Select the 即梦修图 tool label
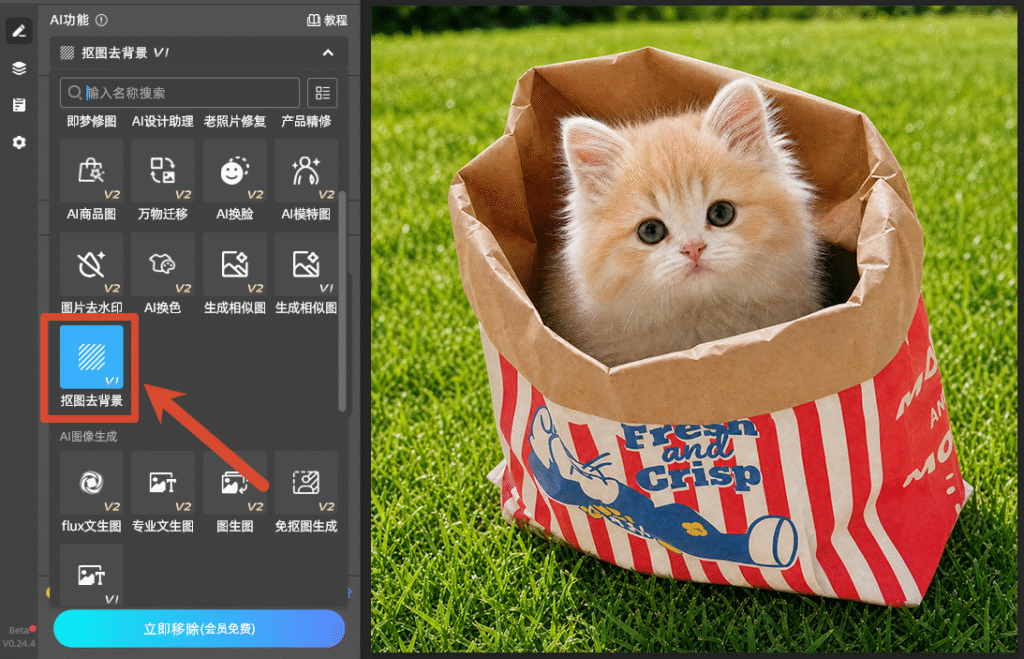This screenshot has width=1024, height=659. (91, 121)
